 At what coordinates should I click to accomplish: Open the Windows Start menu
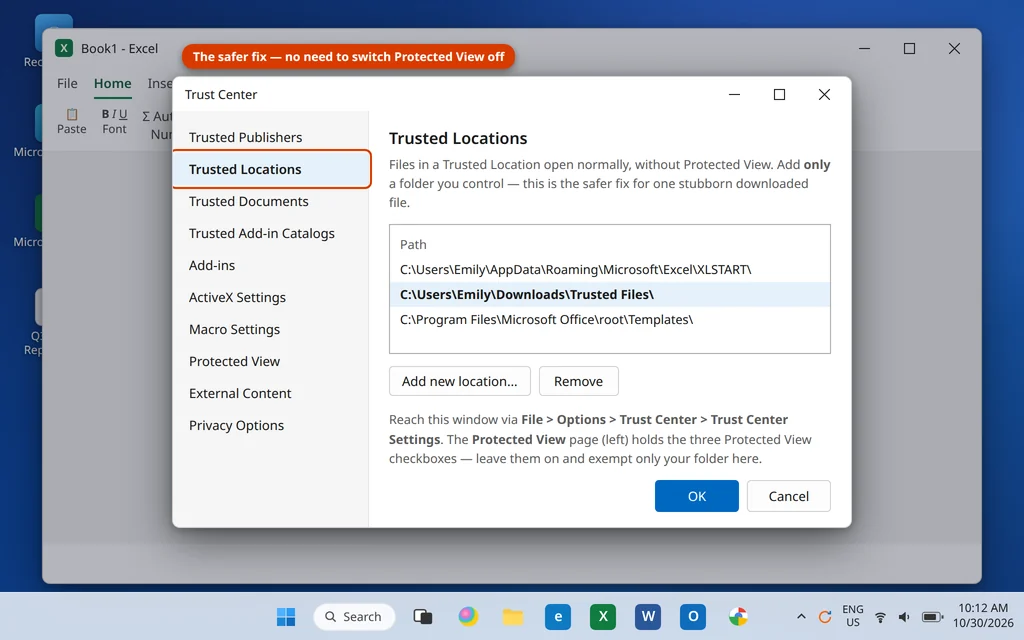click(x=285, y=616)
